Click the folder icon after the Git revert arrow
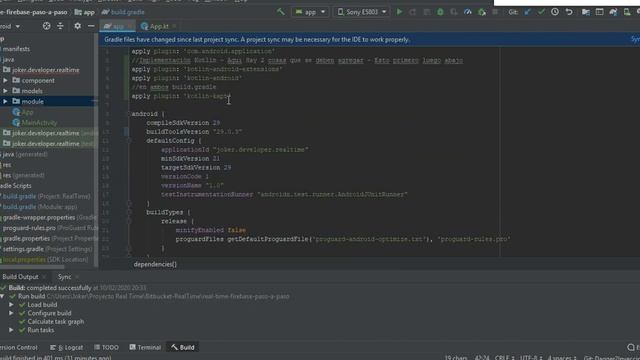Image resolution: width=640 pixels, height=360 pixels. coord(586,12)
